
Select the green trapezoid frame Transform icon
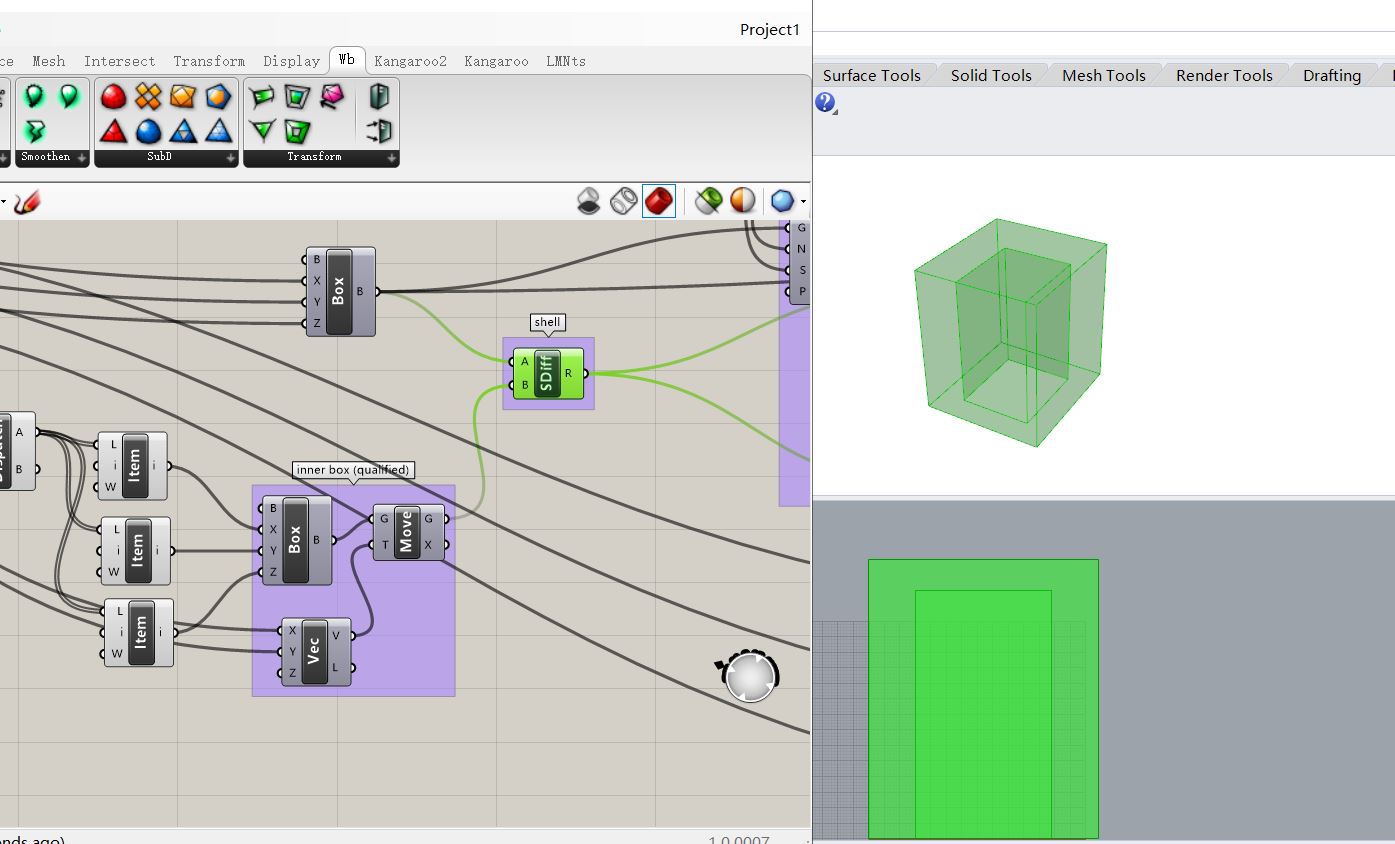click(297, 96)
